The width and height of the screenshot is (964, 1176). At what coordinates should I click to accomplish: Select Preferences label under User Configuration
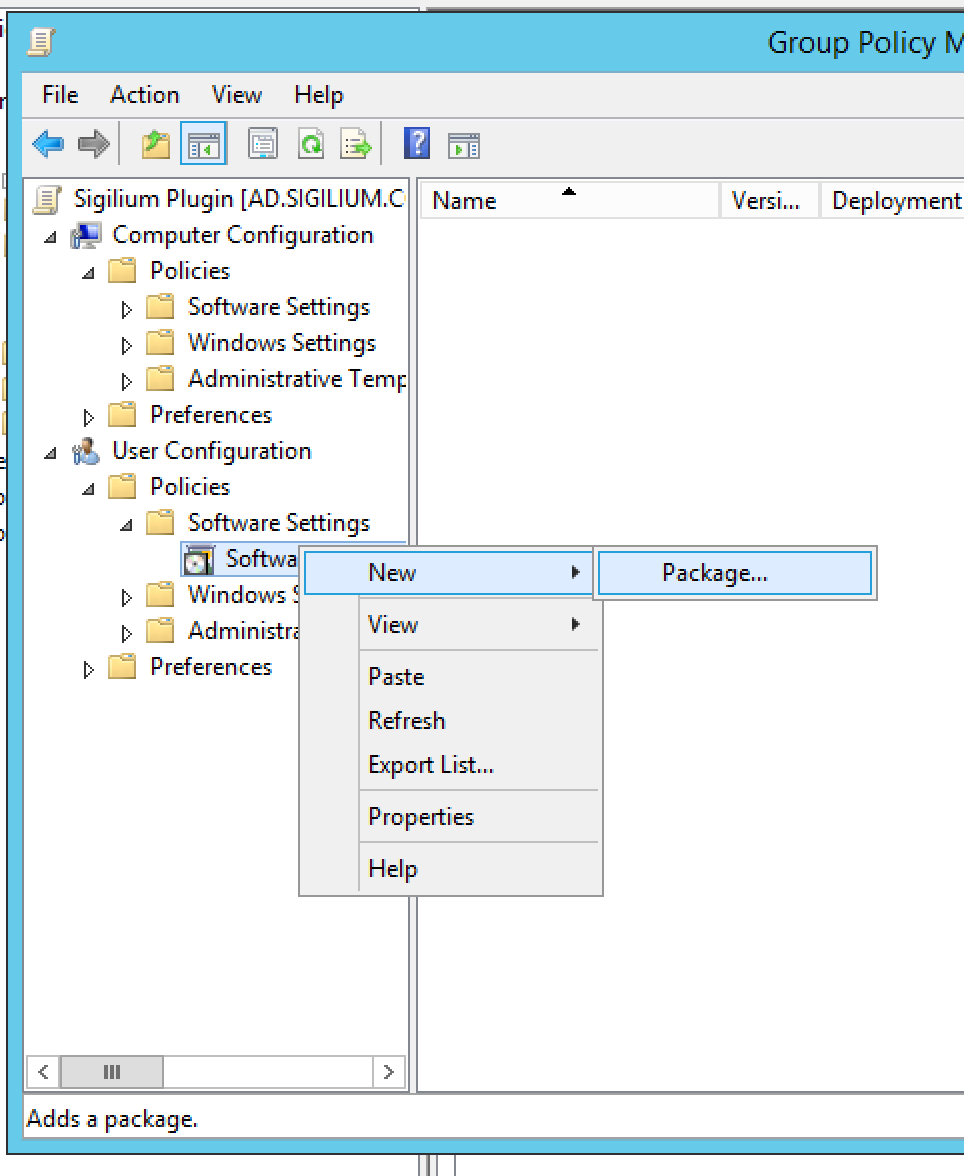pyautogui.click(x=211, y=667)
